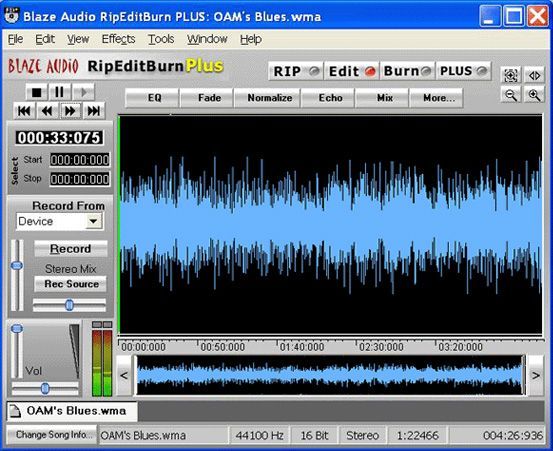Switch to Burn mode
Screen dimensions: 553x451
click(x=407, y=71)
